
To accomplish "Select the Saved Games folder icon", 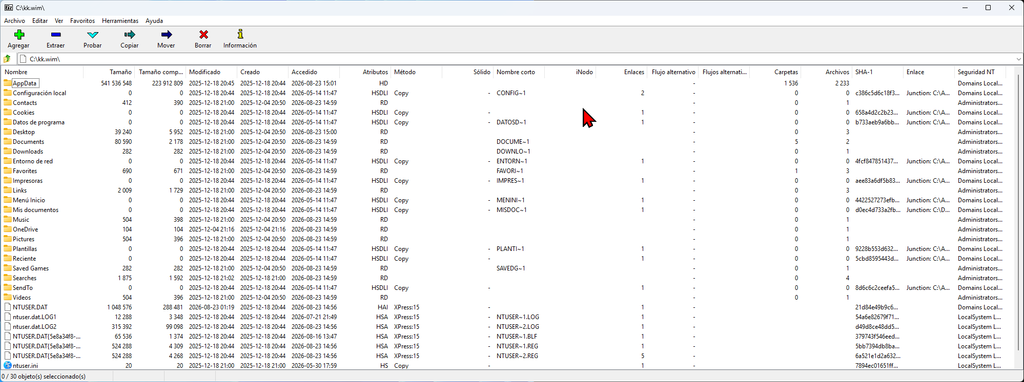I will 7,268.
